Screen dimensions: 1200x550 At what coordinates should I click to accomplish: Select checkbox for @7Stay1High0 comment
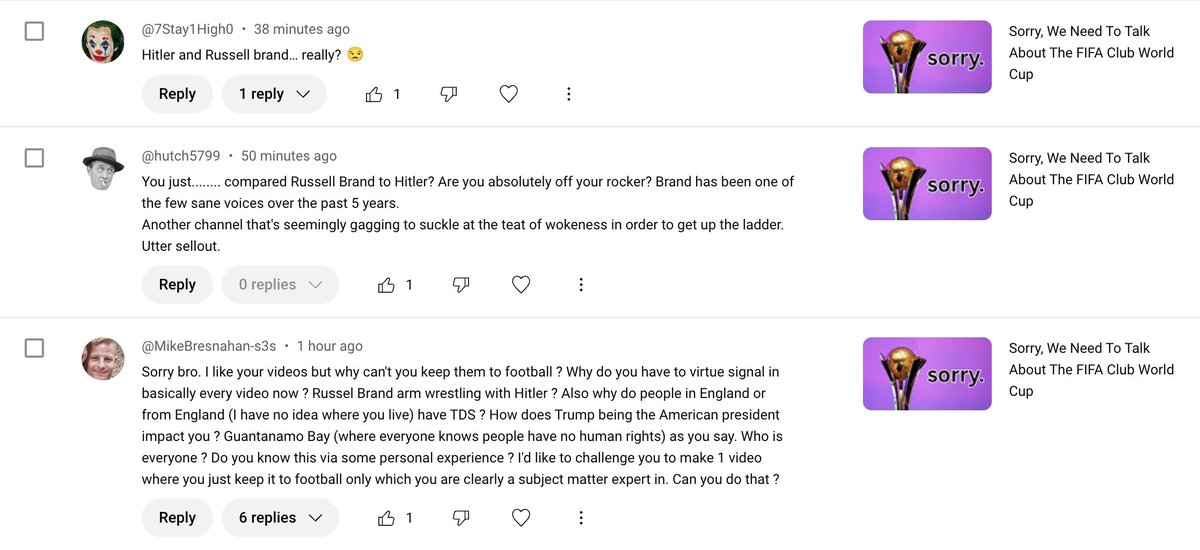[34, 31]
